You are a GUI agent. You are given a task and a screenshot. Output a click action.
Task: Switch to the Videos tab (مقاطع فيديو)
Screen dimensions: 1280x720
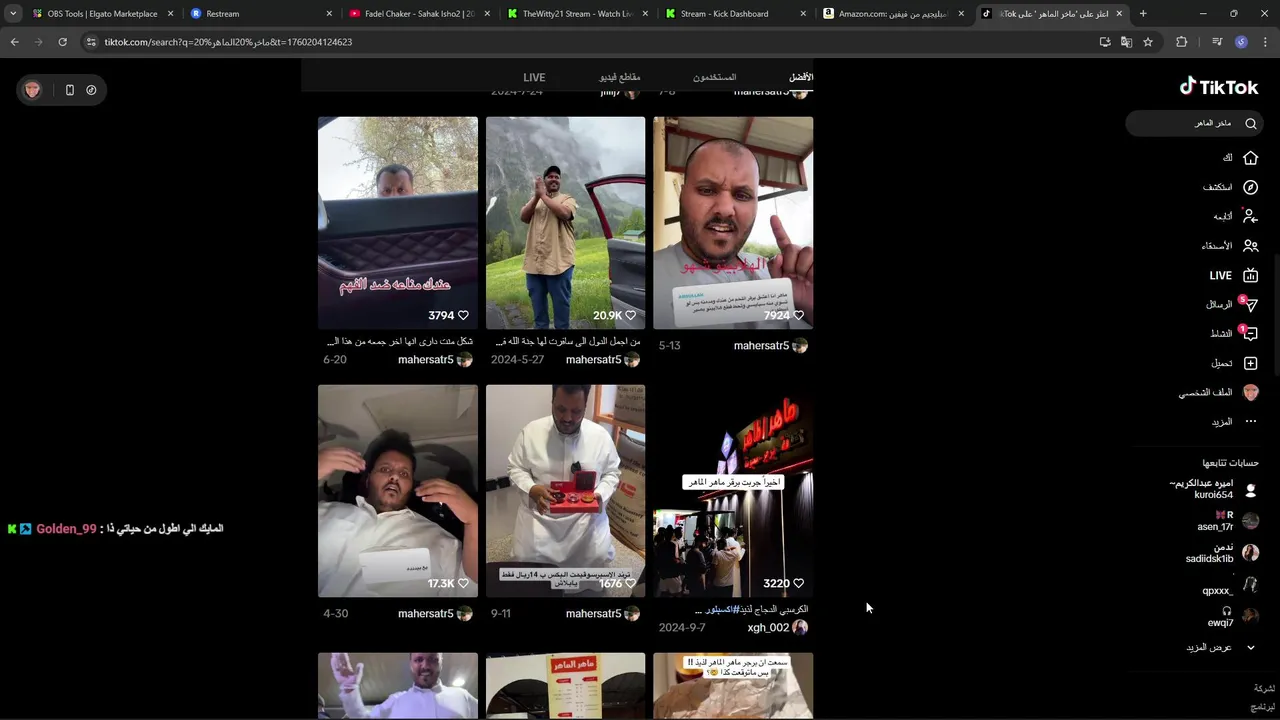pos(620,77)
